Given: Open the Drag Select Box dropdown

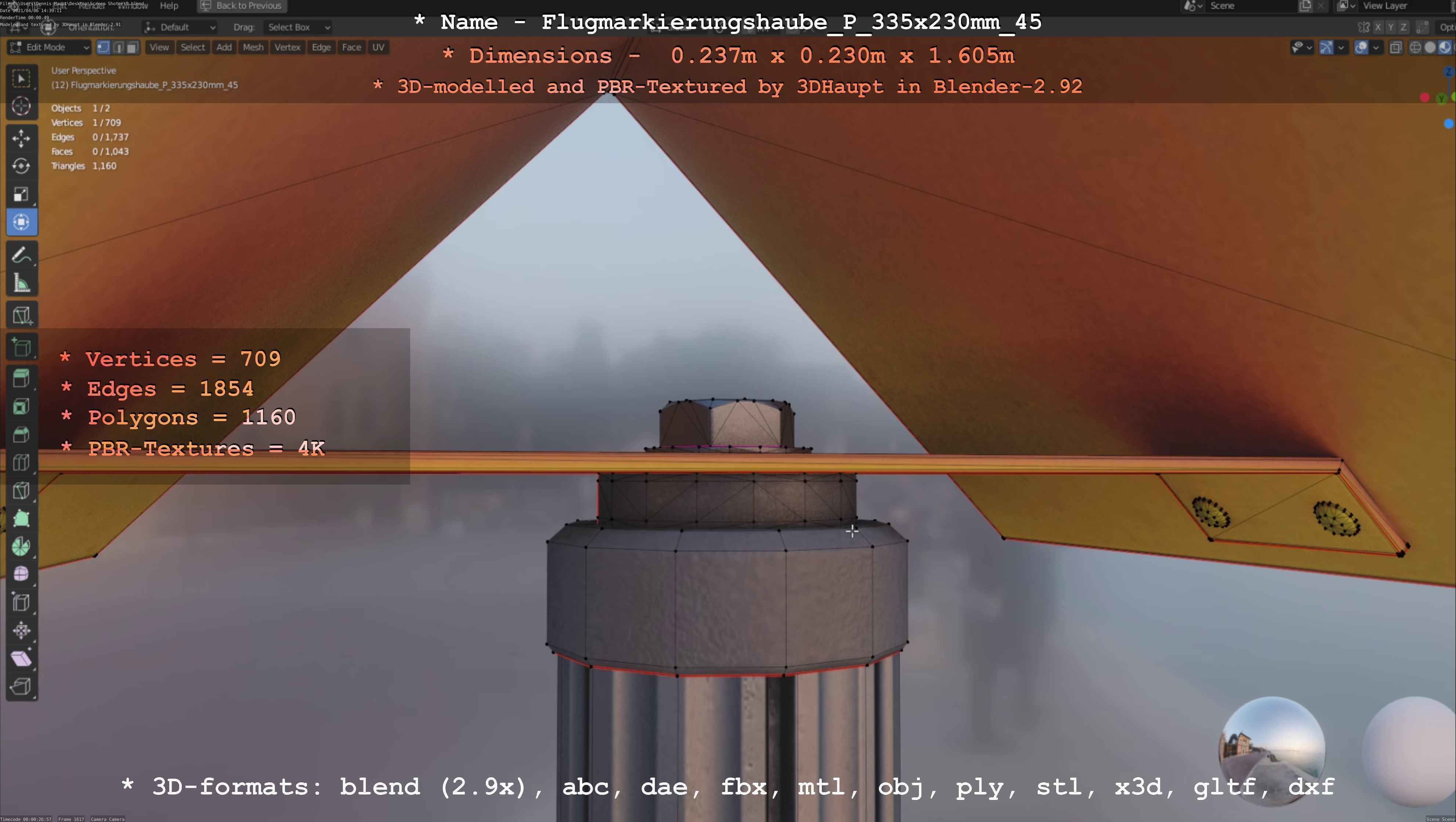Looking at the screenshot, I should point(298,27).
